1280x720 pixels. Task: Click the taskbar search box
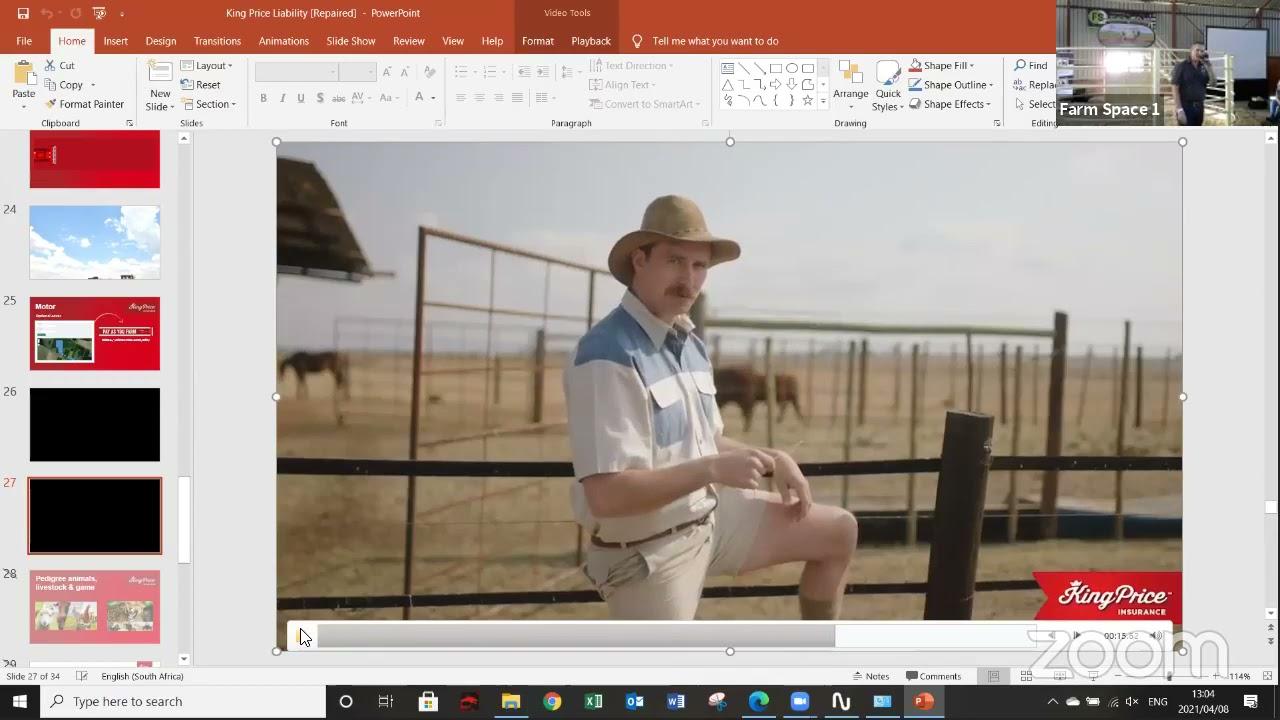pos(183,701)
